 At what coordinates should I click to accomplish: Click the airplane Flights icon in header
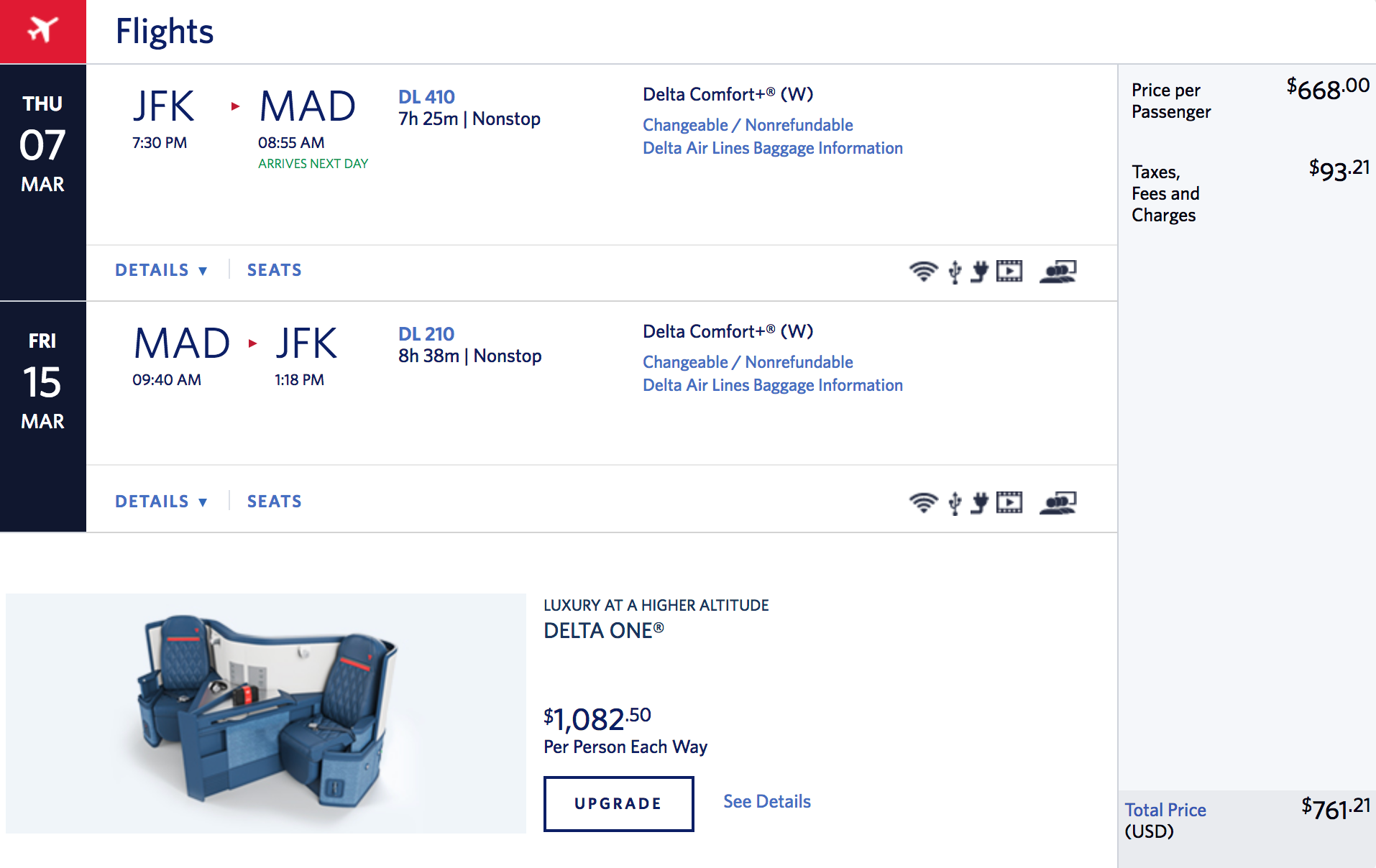point(42,30)
